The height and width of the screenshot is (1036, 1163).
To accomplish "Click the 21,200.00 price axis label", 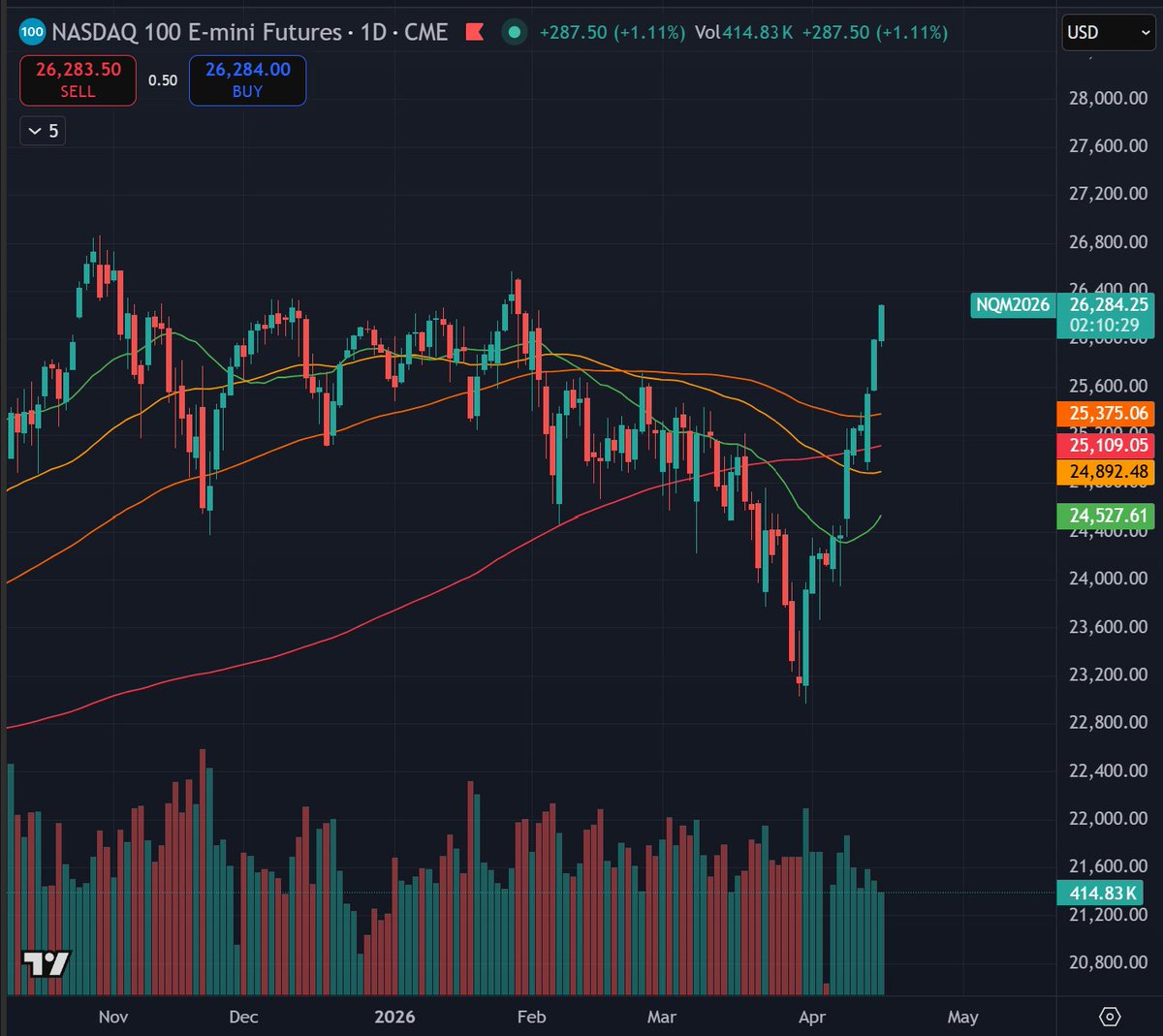I will point(1109,914).
